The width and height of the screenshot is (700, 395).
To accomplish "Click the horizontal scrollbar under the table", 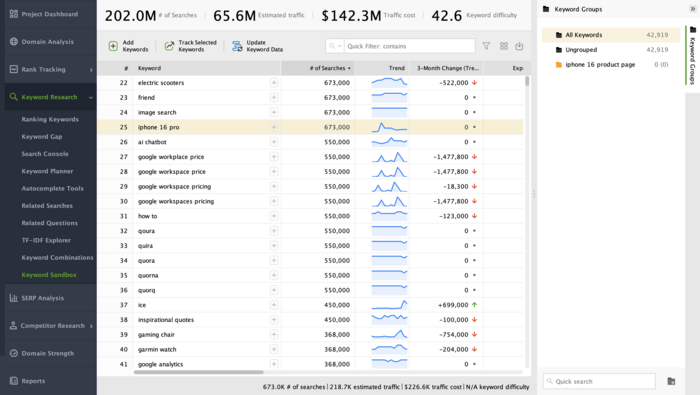I will [199, 372].
